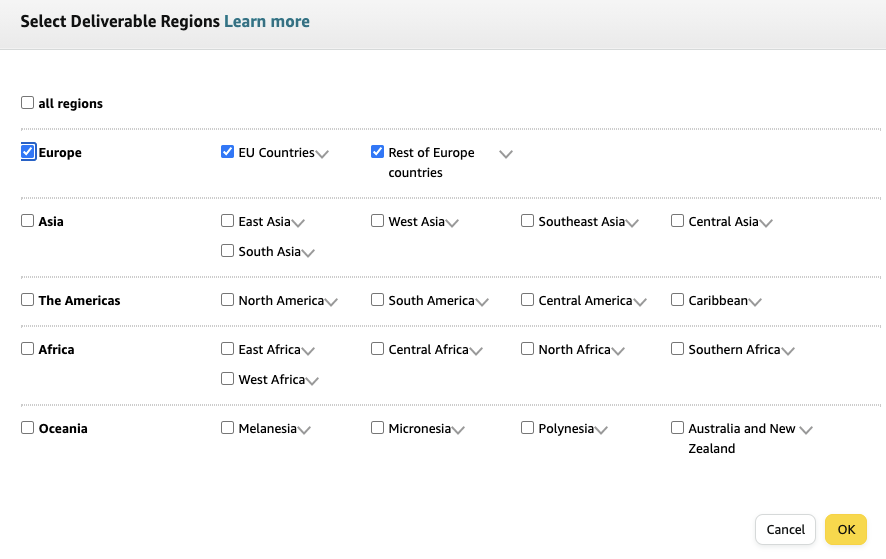886x559 pixels.
Task: Expand the Polynesia chevron arrow
Action: click(x=601, y=430)
